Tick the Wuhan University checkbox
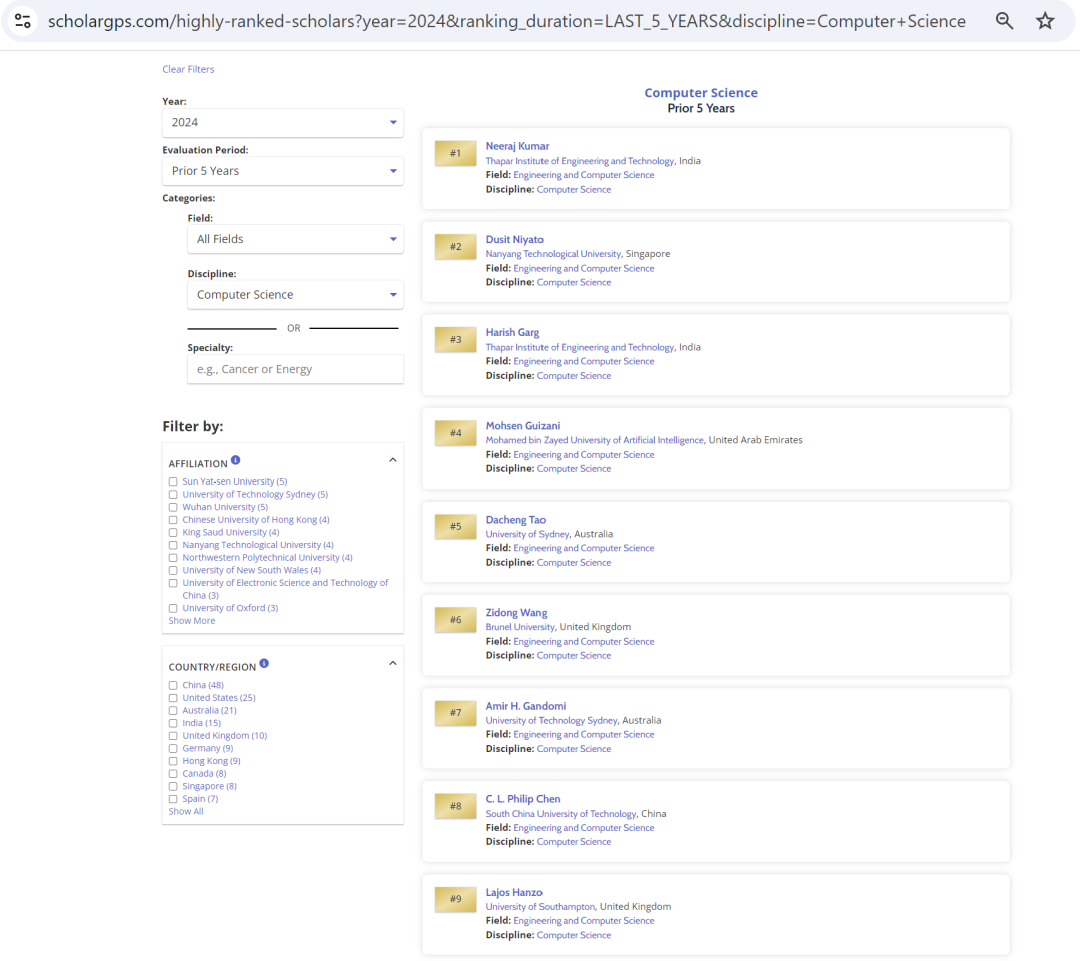Viewport: 1080px width, 961px height. (x=173, y=507)
